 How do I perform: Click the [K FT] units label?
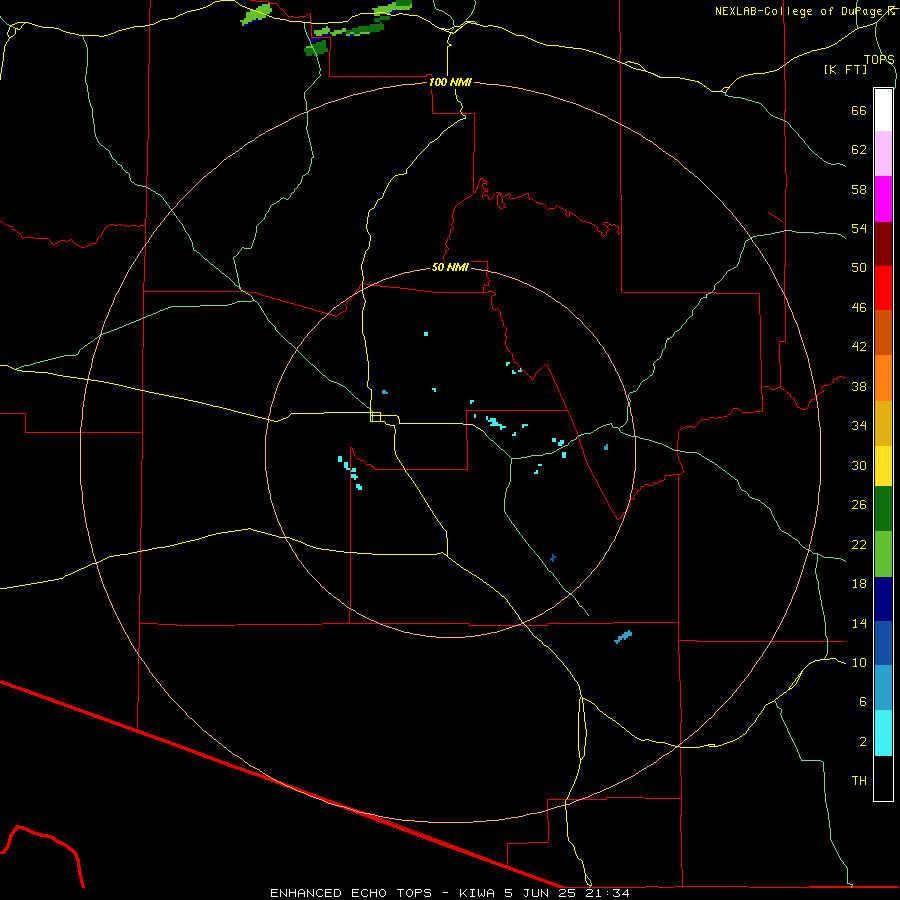click(845, 70)
